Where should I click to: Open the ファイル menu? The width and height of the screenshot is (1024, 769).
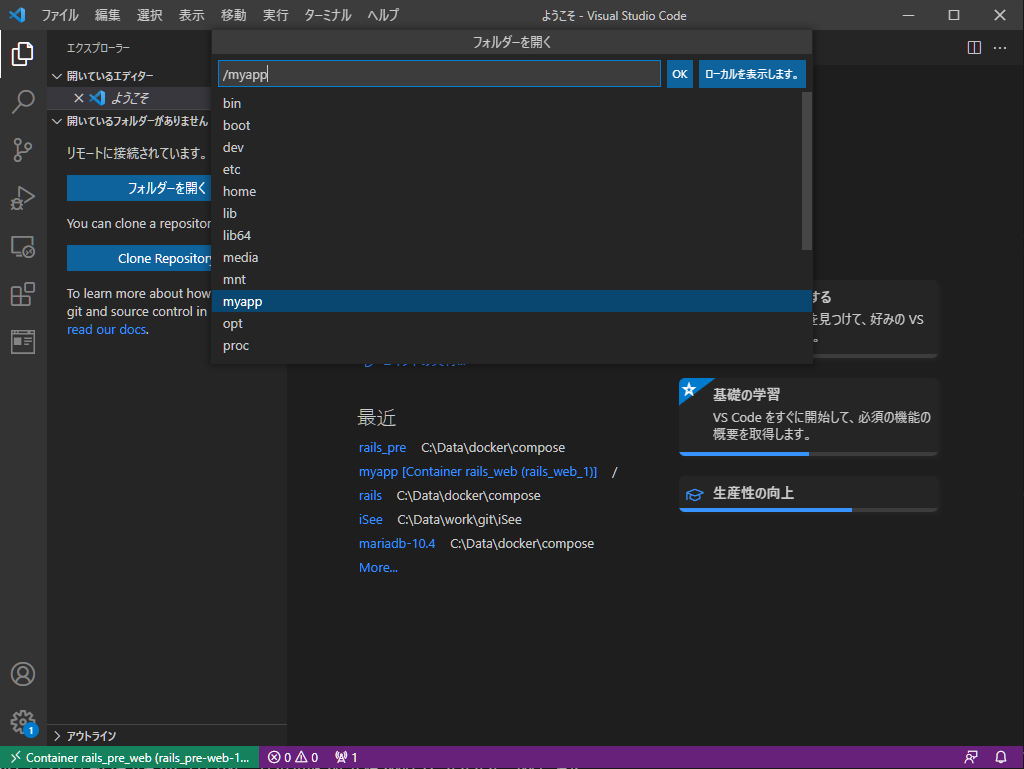pos(59,15)
